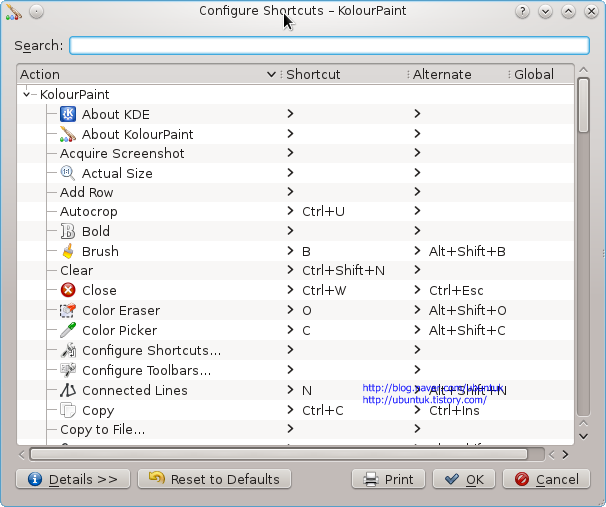Select the Acquire Screenshot row
606x507 pixels.
point(296,153)
